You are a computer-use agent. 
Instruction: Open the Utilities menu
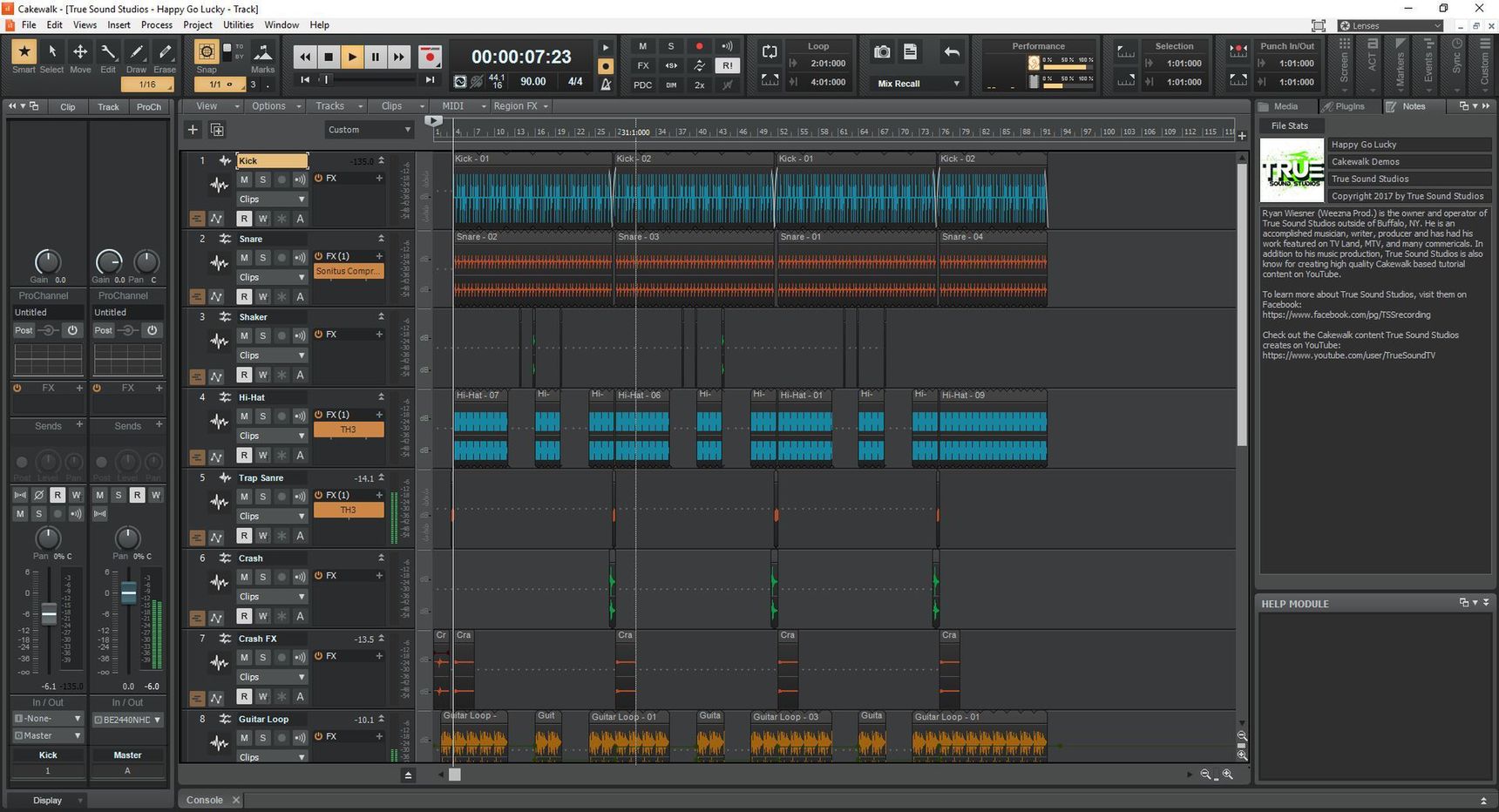click(x=238, y=24)
